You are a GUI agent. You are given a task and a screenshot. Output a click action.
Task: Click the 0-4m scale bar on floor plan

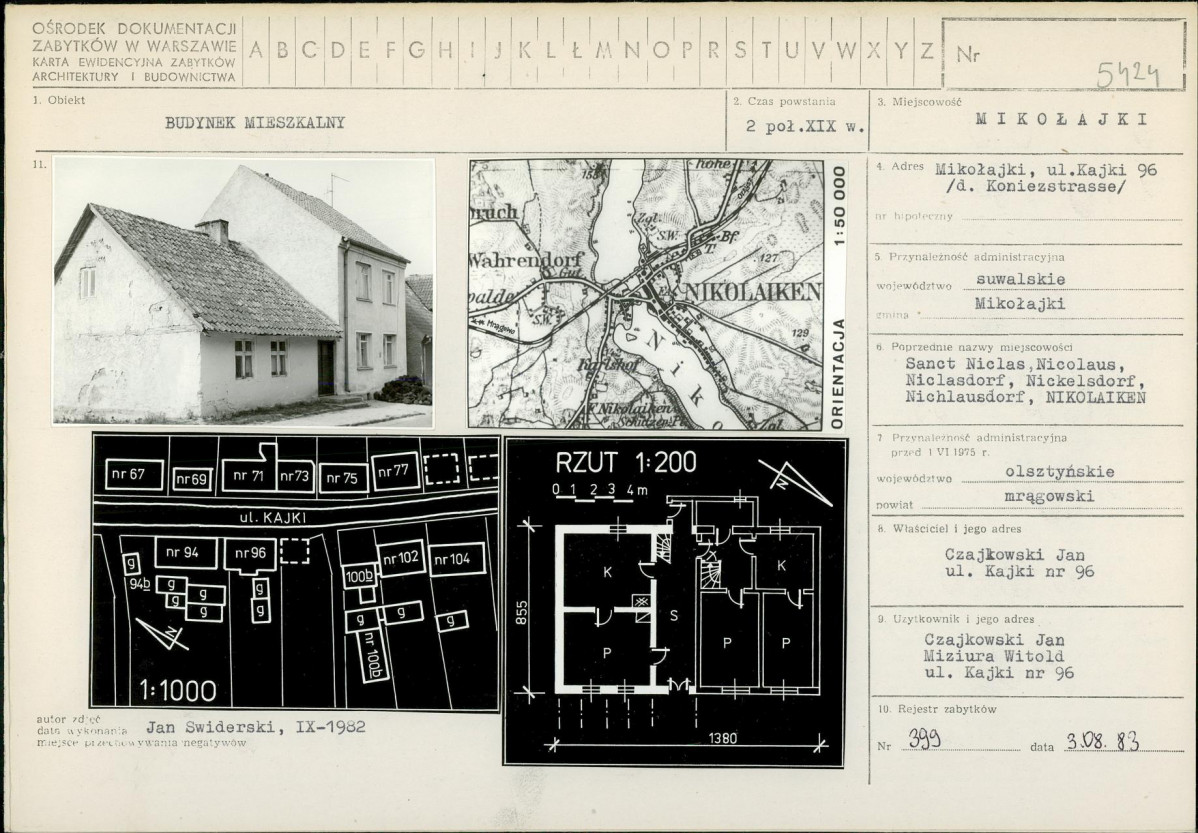click(599, 491)
